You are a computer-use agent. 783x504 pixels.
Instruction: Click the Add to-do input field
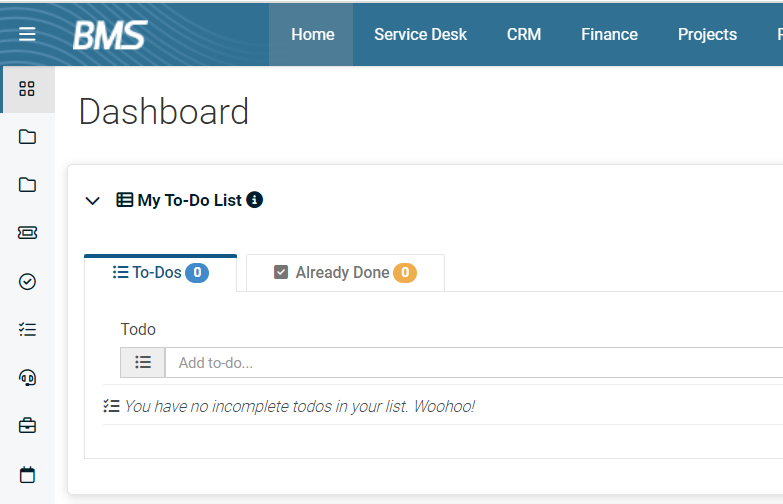point(474,363)
